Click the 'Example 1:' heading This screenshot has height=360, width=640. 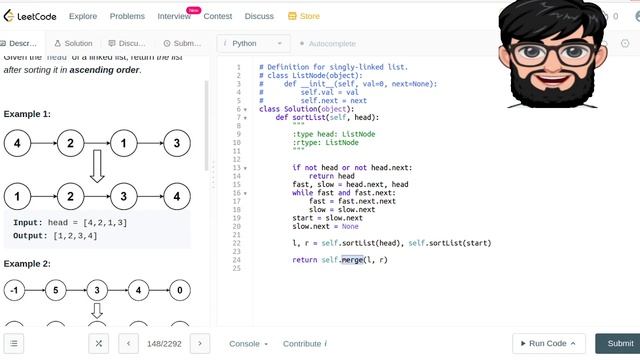tap(27, 114)
